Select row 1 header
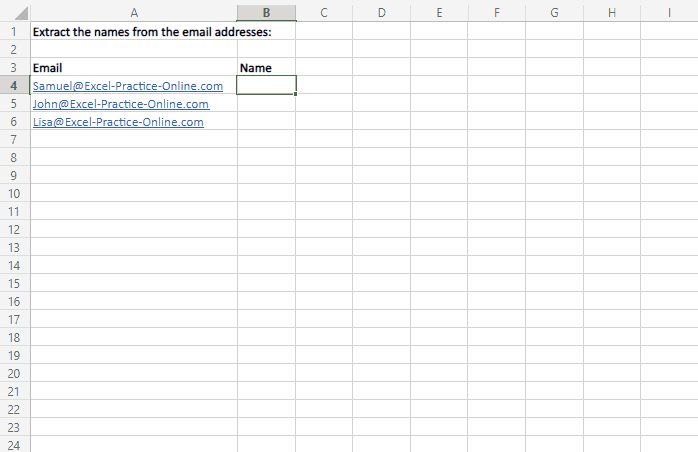This screenshot has height=452, width=698. tap(15, 31)
